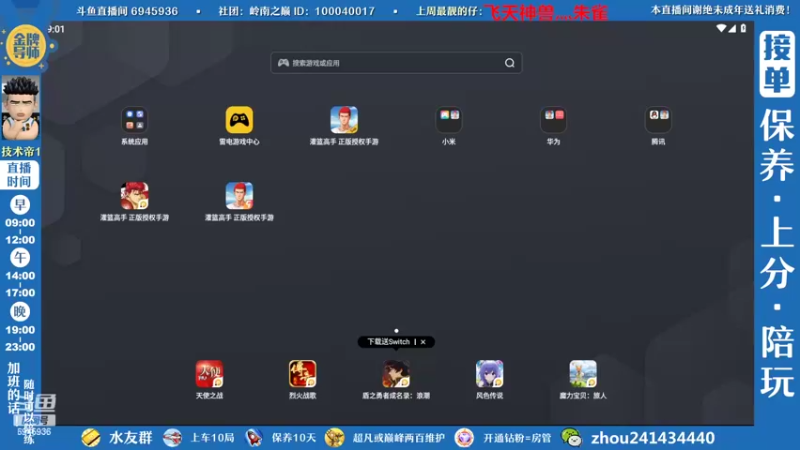This screenshot has width=800, height=450.
Task: Open the 系统应用 folder
Action: coord(134,120)
